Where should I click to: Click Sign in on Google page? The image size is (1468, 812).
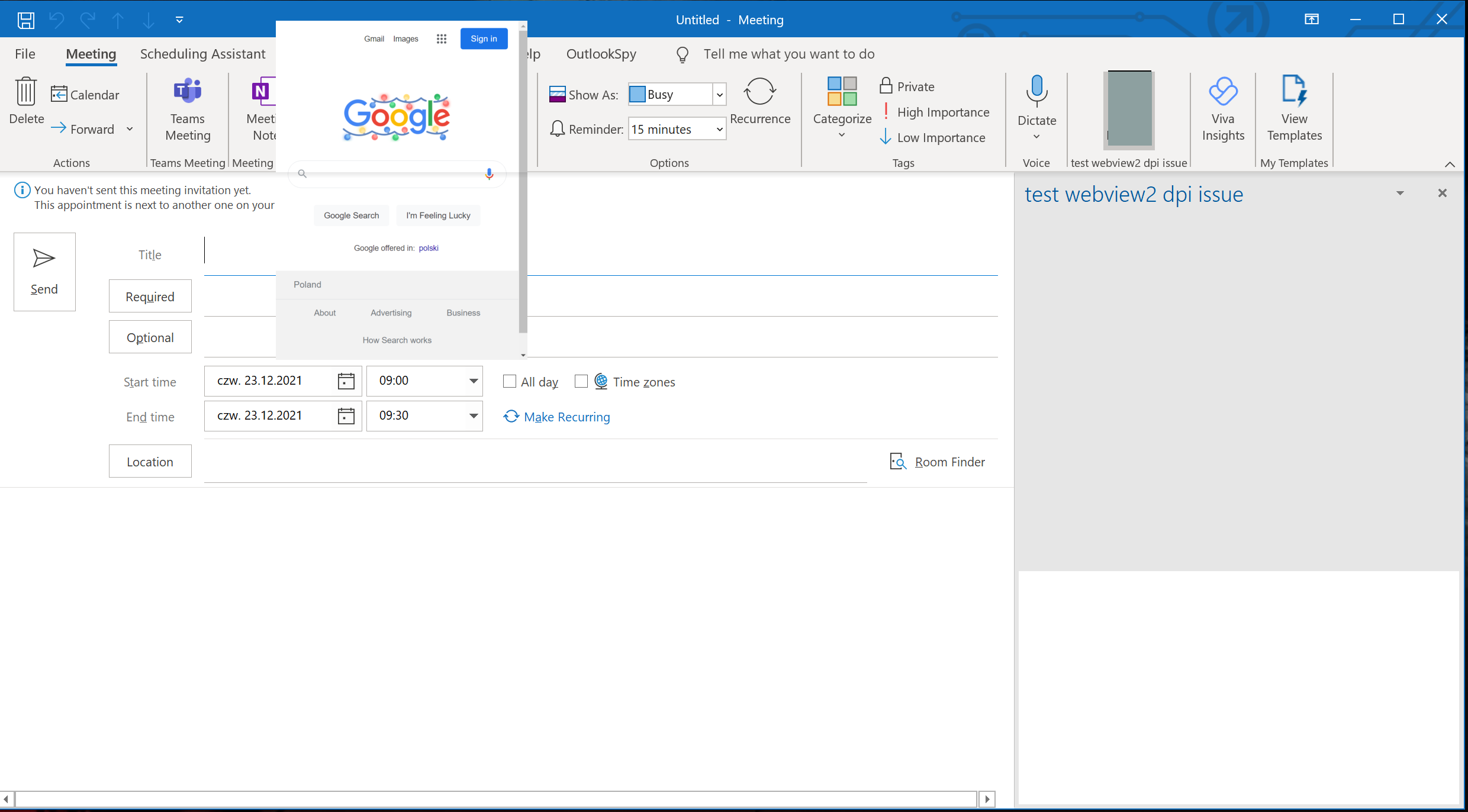[484, 38]
